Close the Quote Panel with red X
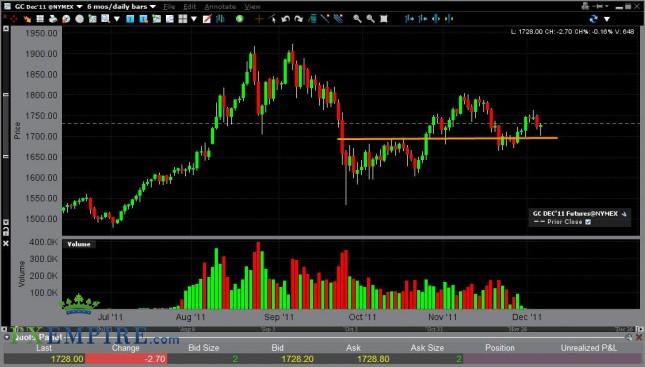Screen dimensions: 645x367 [639, 337]
